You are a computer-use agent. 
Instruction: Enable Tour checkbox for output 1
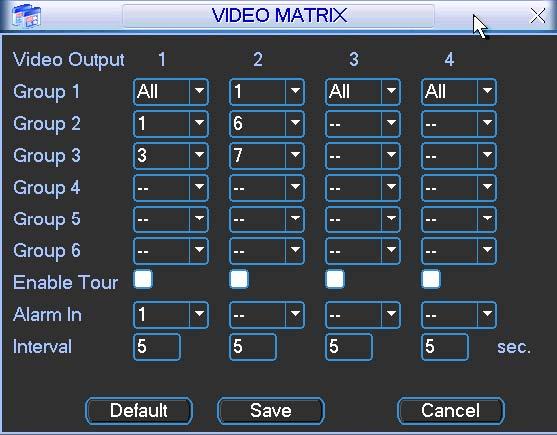(143, 279)
